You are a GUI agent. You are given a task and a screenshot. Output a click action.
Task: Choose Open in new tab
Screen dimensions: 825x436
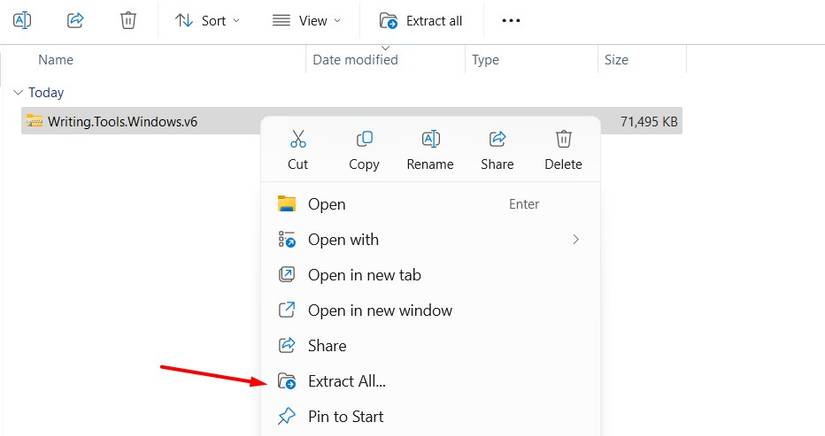pyautogui.click(x=430, y=275)
